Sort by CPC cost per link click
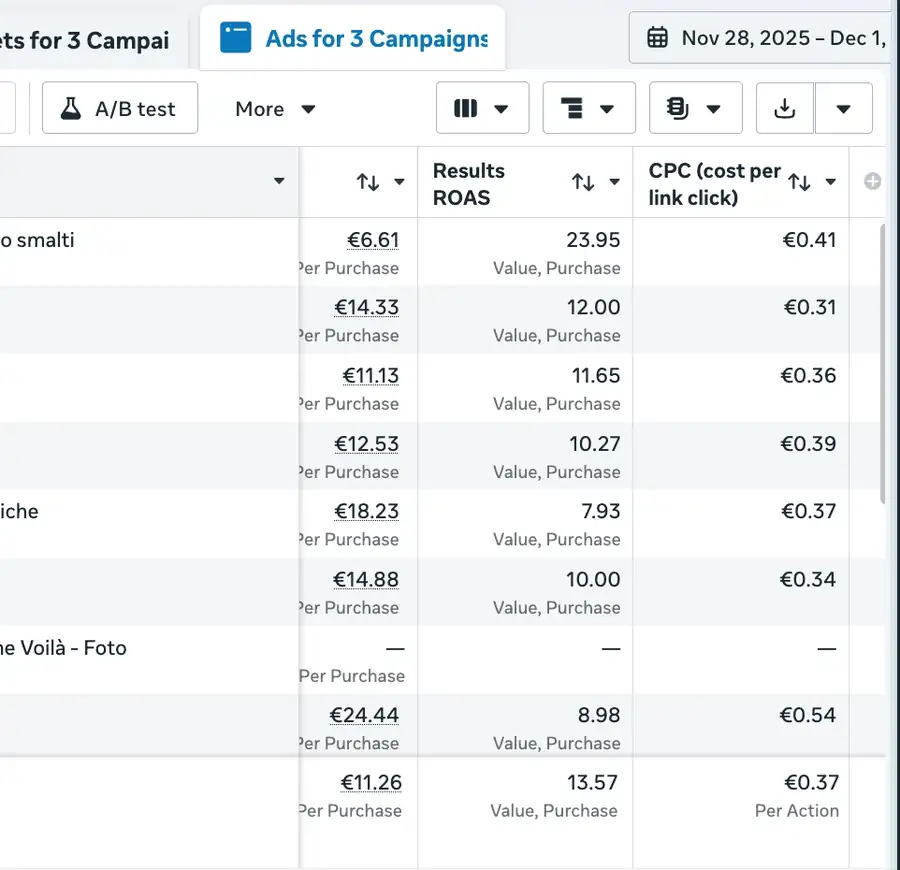The height and width of the screenshot is (870, 900). (x=799, y=182)
